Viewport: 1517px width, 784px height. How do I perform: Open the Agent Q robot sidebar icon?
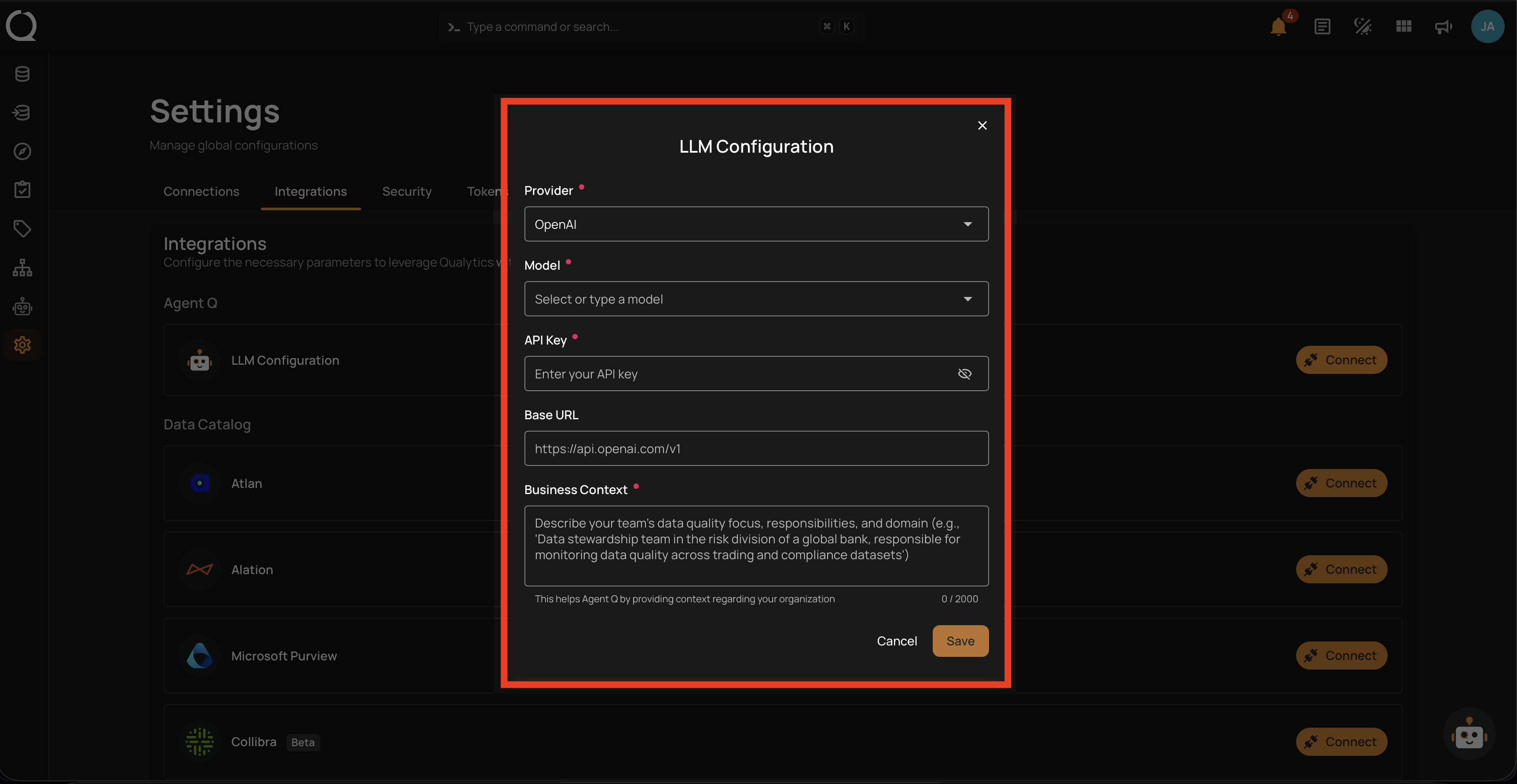[x=22, y=306]
